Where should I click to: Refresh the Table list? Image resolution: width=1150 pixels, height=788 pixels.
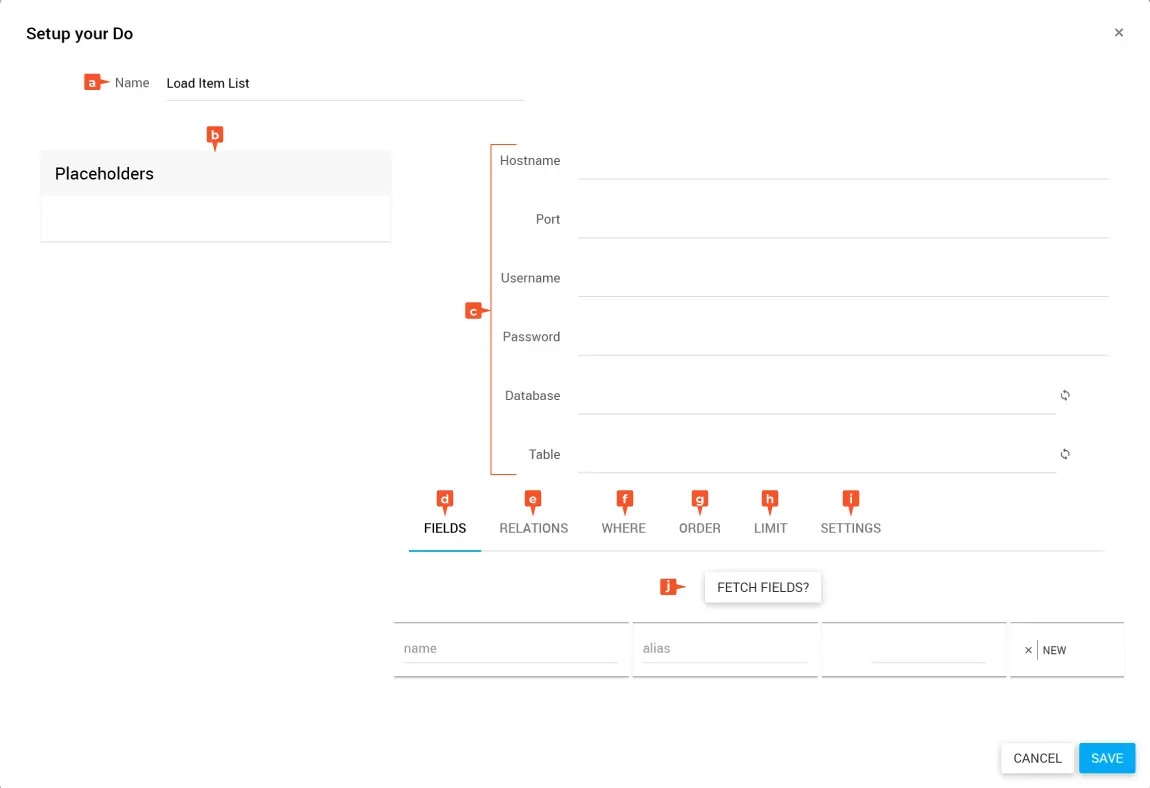click(1065, 454)
